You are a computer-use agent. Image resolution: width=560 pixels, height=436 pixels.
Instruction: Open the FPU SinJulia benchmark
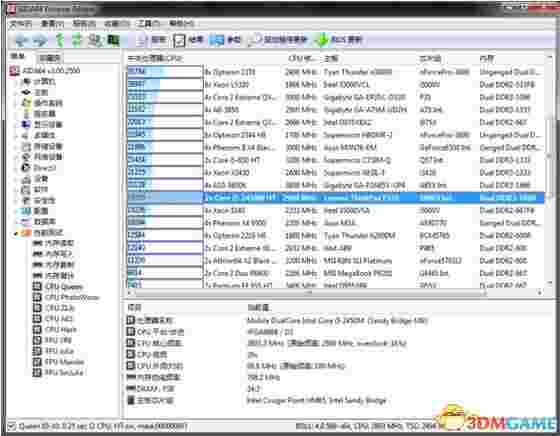coord(58,372)
